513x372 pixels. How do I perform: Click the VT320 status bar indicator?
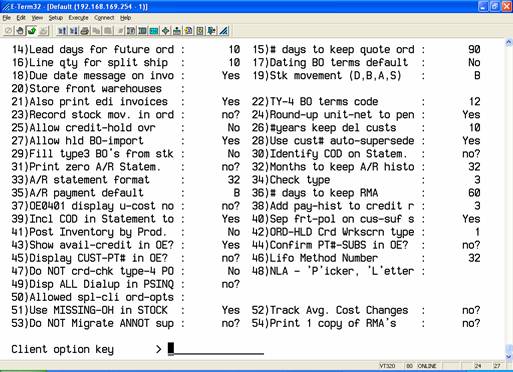pos(387,366)
